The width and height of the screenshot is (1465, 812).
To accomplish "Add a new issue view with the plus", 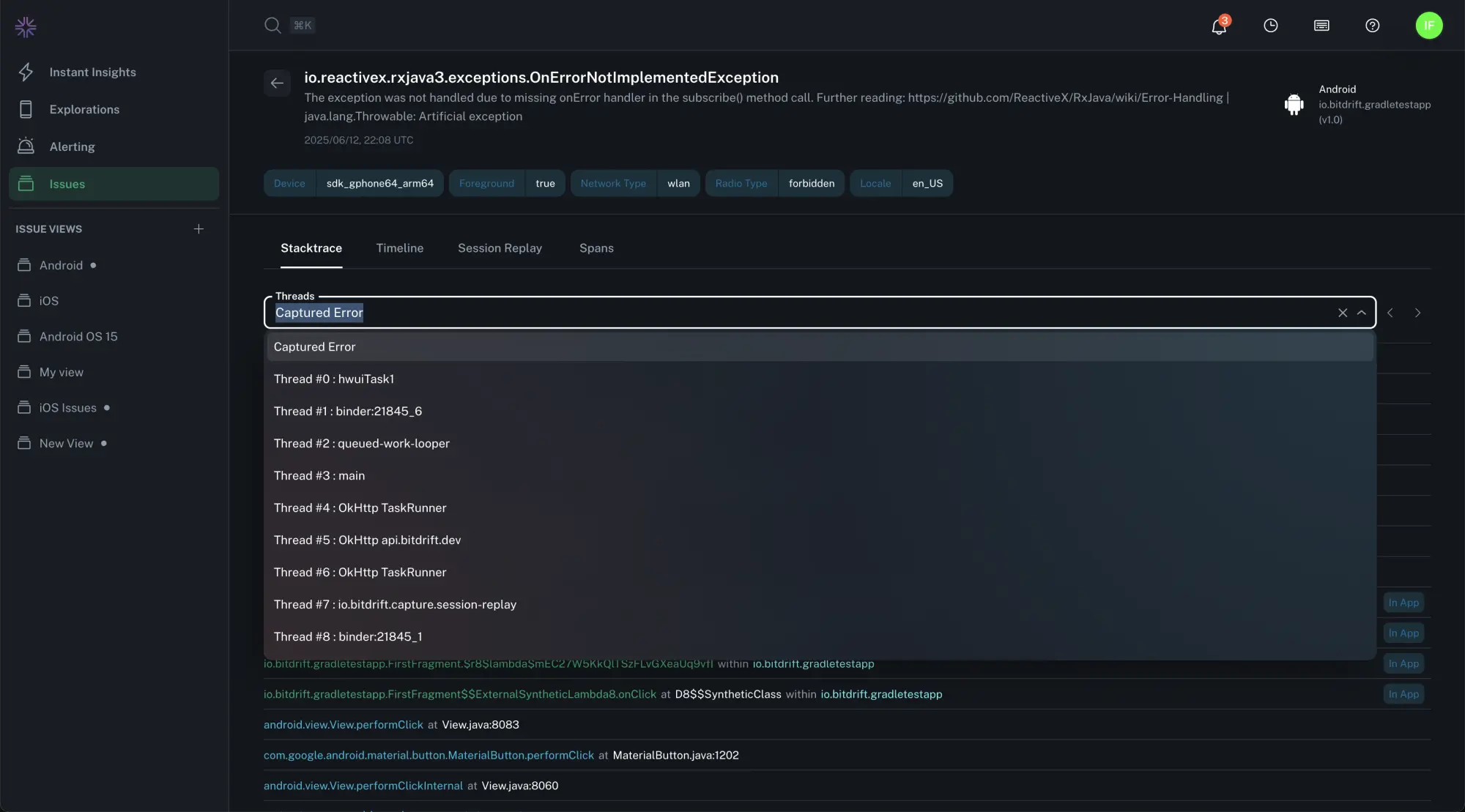I will (198, 228).
